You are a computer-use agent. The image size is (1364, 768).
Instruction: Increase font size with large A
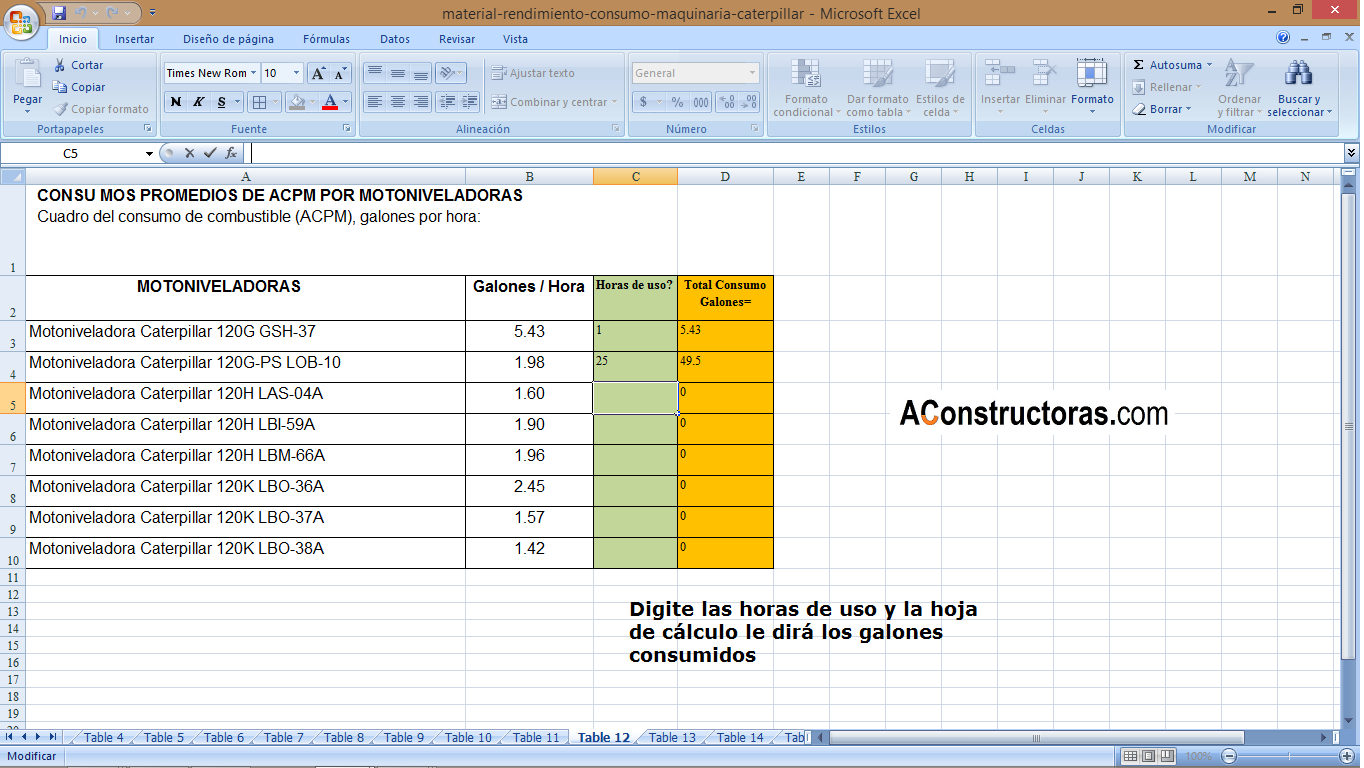[x=318, y=73]
